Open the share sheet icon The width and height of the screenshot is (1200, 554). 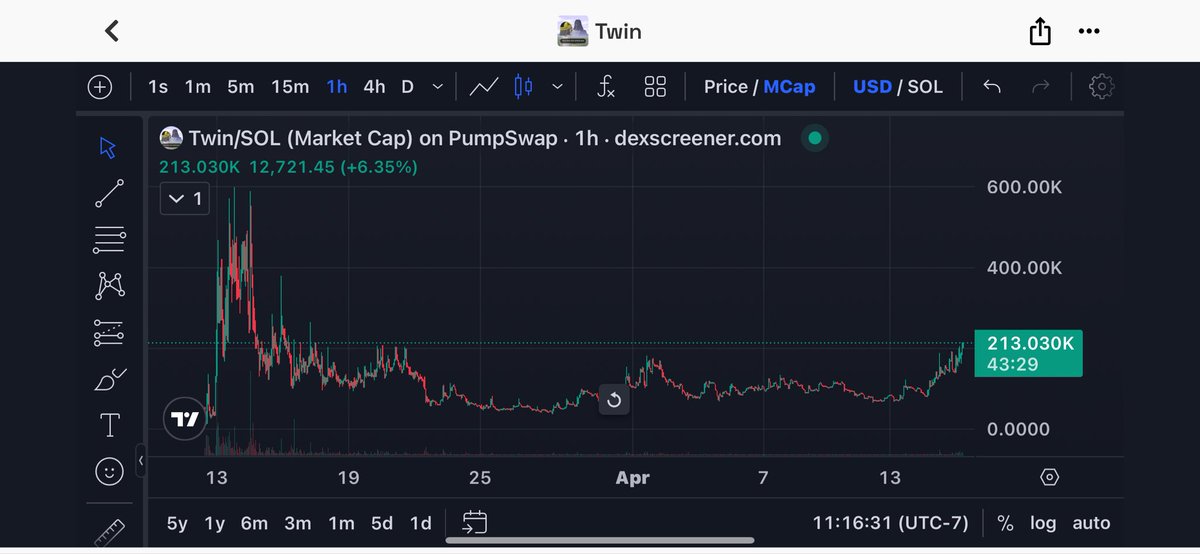[x=1040, y=32]
